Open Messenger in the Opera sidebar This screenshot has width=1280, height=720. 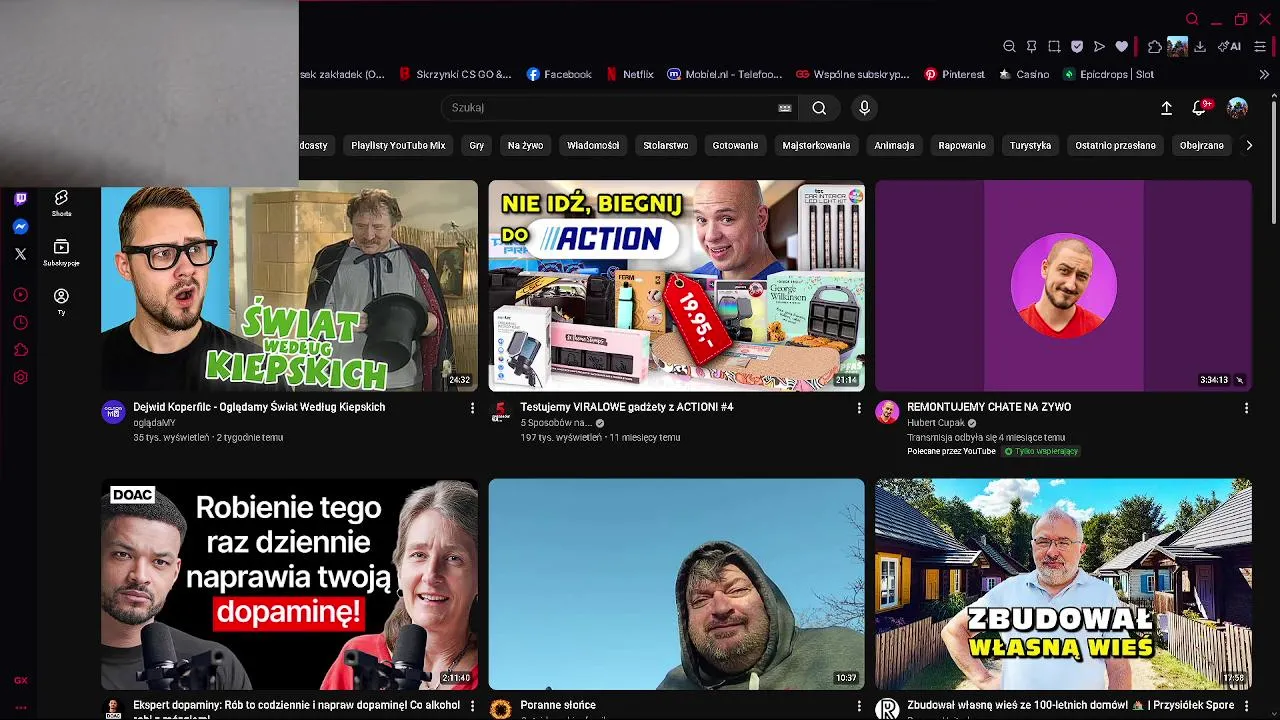[x=20, y=227]
